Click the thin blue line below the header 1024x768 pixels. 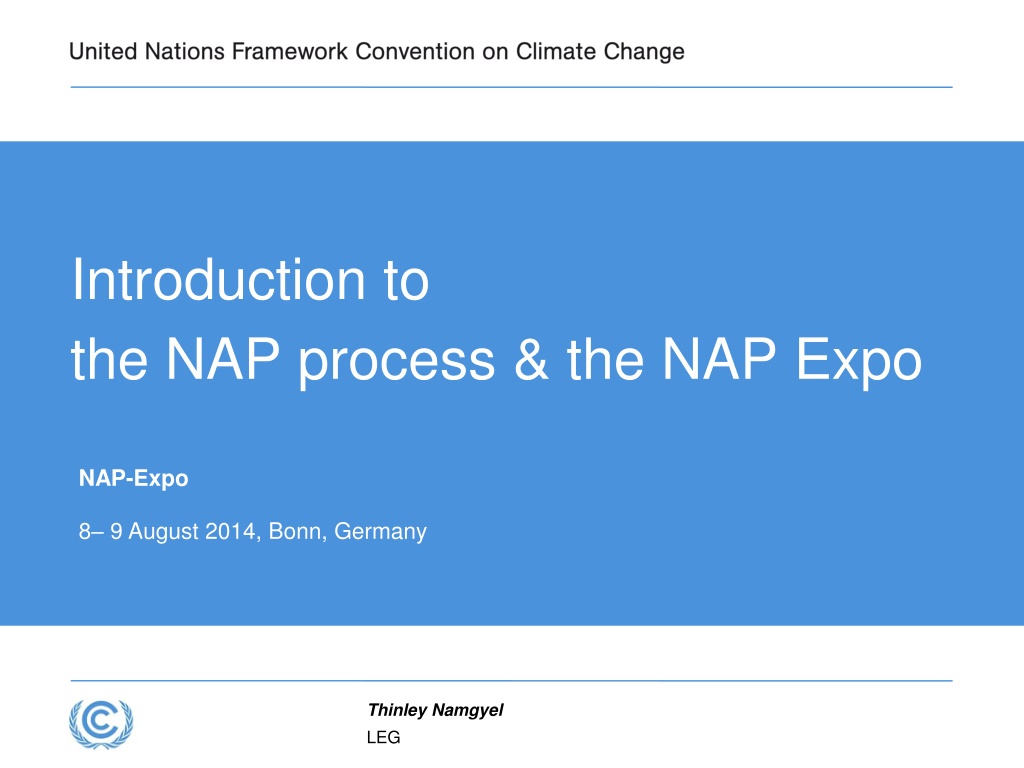click(x=511, y=87)
